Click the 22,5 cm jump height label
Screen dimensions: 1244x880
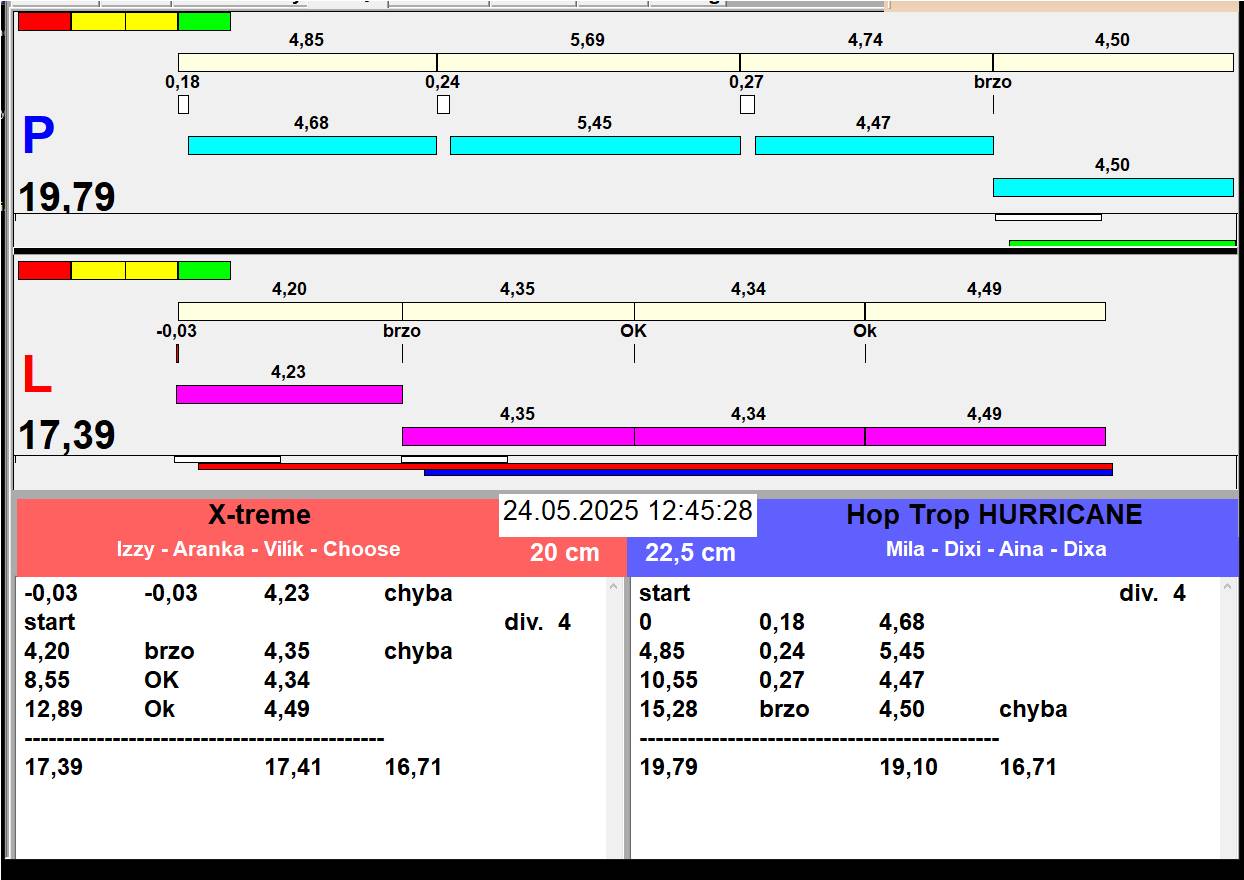[x=690, y=552]
